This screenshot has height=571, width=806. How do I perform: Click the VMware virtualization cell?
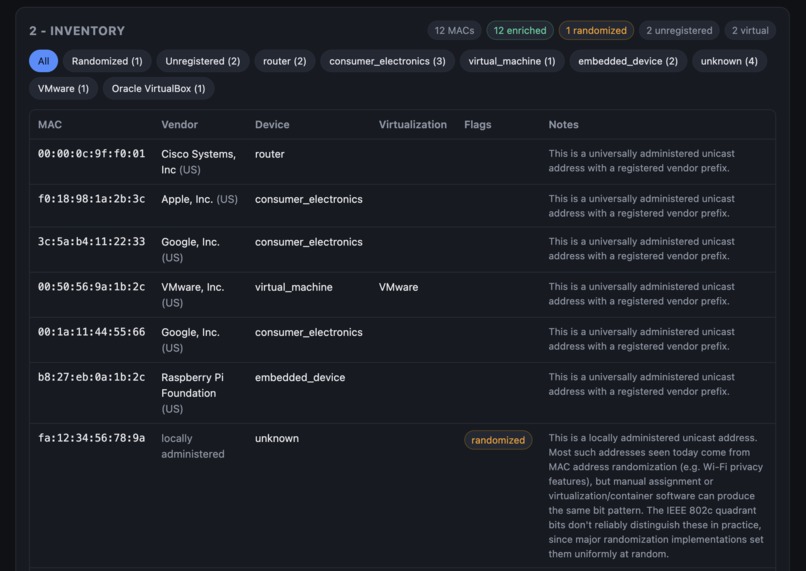pyautogui.click(x=398, y=287)
